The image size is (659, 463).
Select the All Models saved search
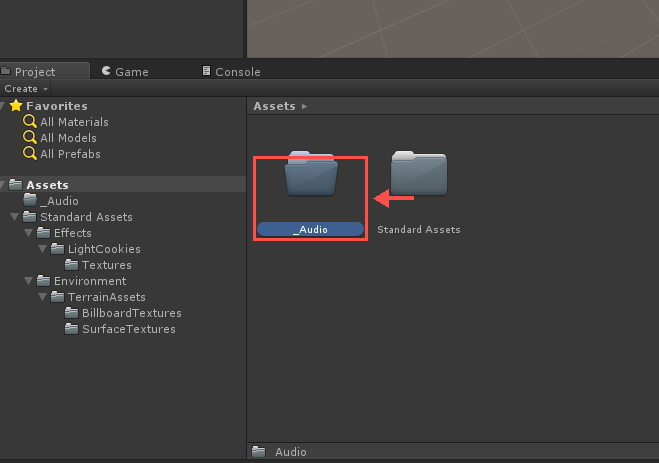pyautogui.click(x=69, y=138)
